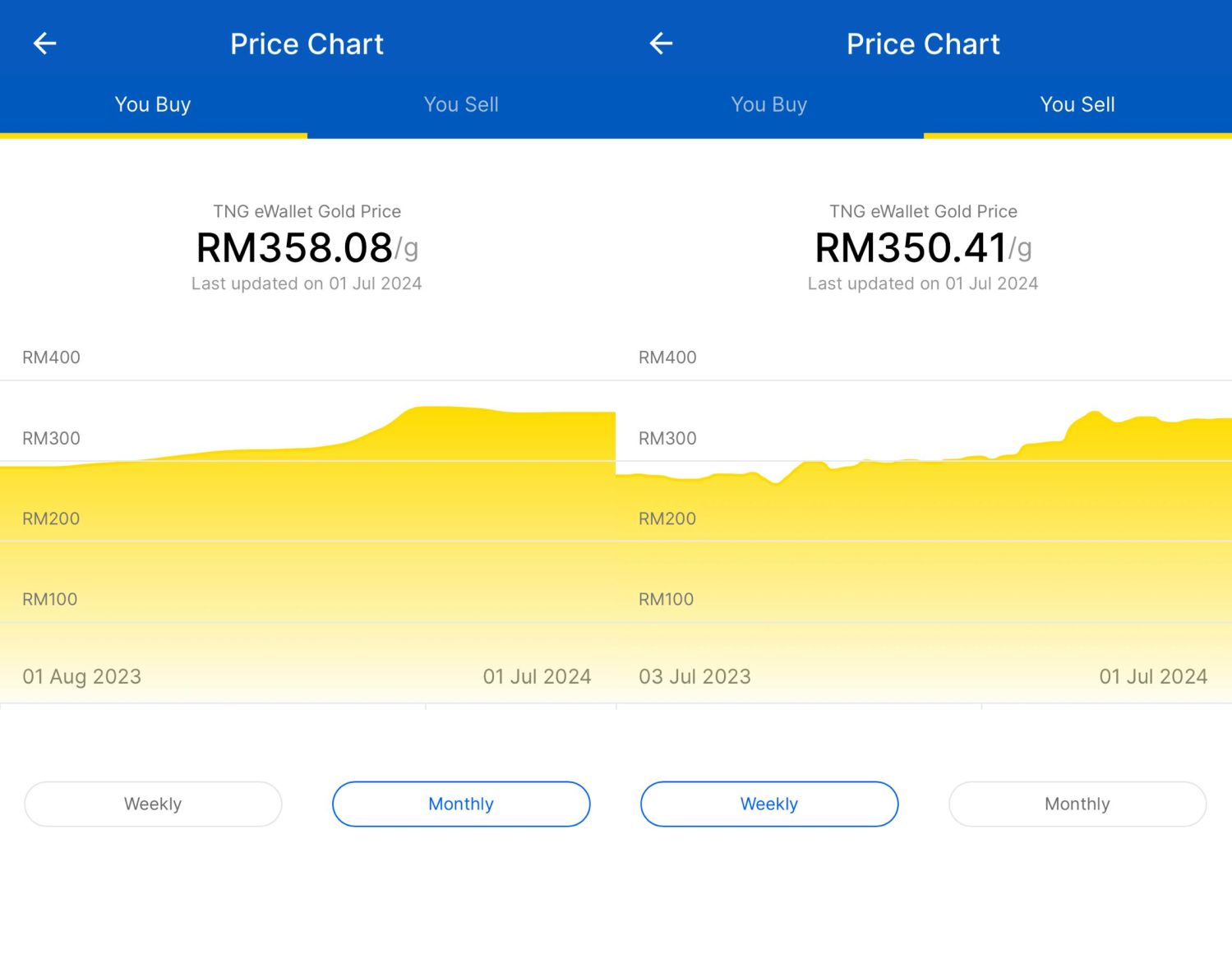This screenshot has height=968, width=1232.
Task: Click the highlighted Monthly button on left chart
Action: 461,804
